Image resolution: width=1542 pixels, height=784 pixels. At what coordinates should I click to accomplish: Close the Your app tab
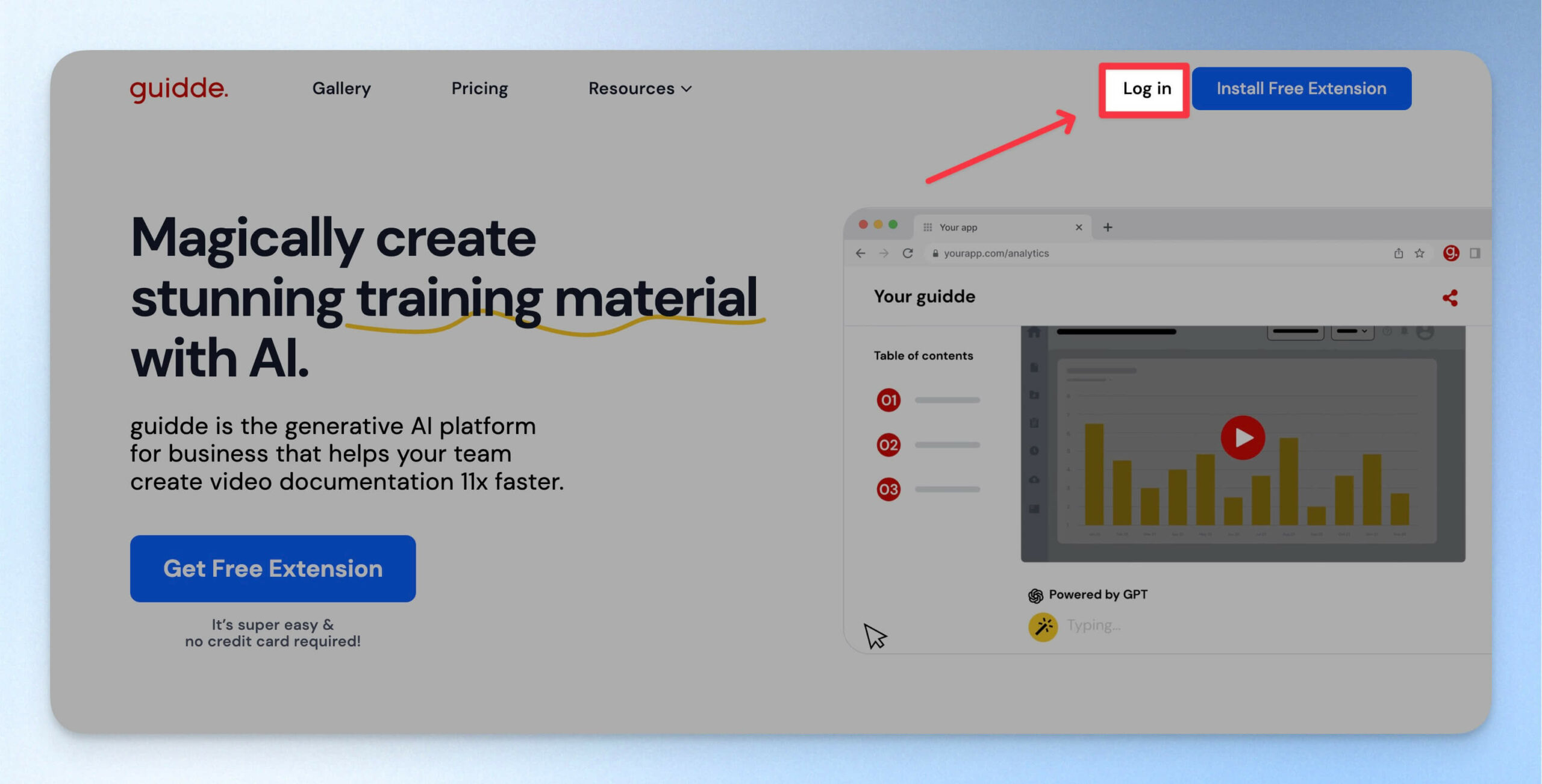1078,227
